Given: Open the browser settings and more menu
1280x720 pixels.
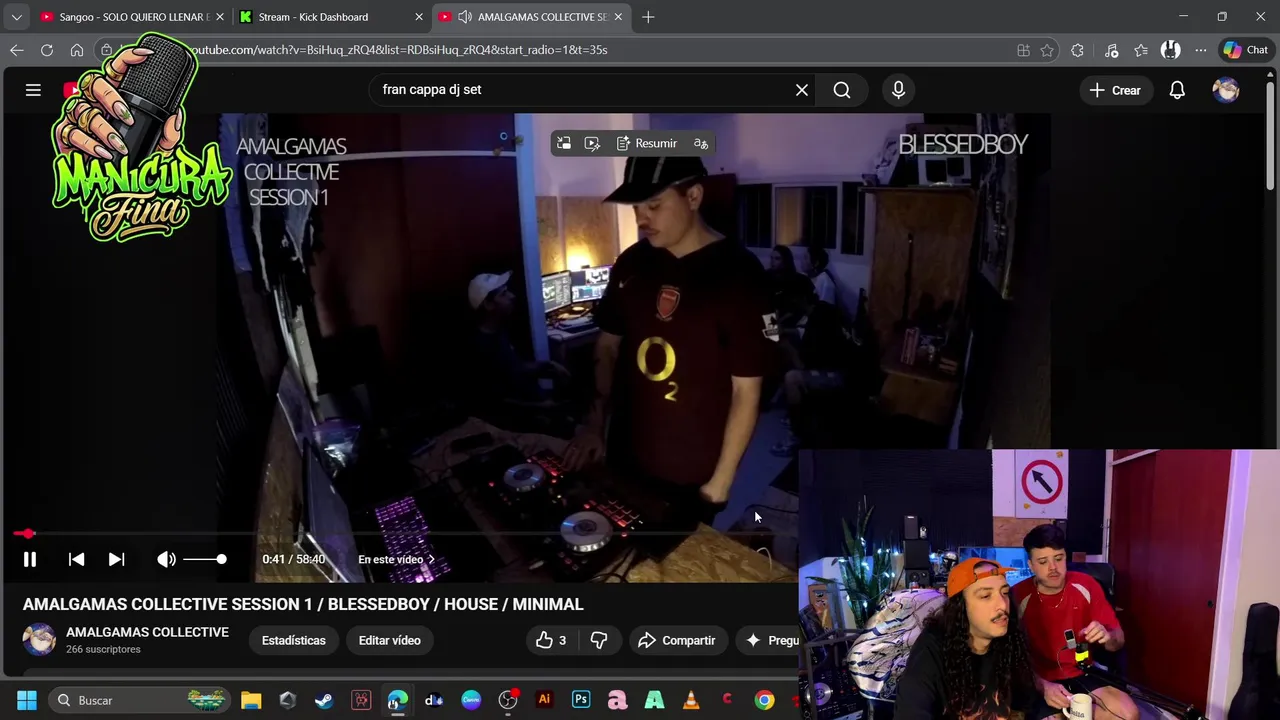Looking at the screenshot, I should pyautogui.click(x=1201, y=50).
